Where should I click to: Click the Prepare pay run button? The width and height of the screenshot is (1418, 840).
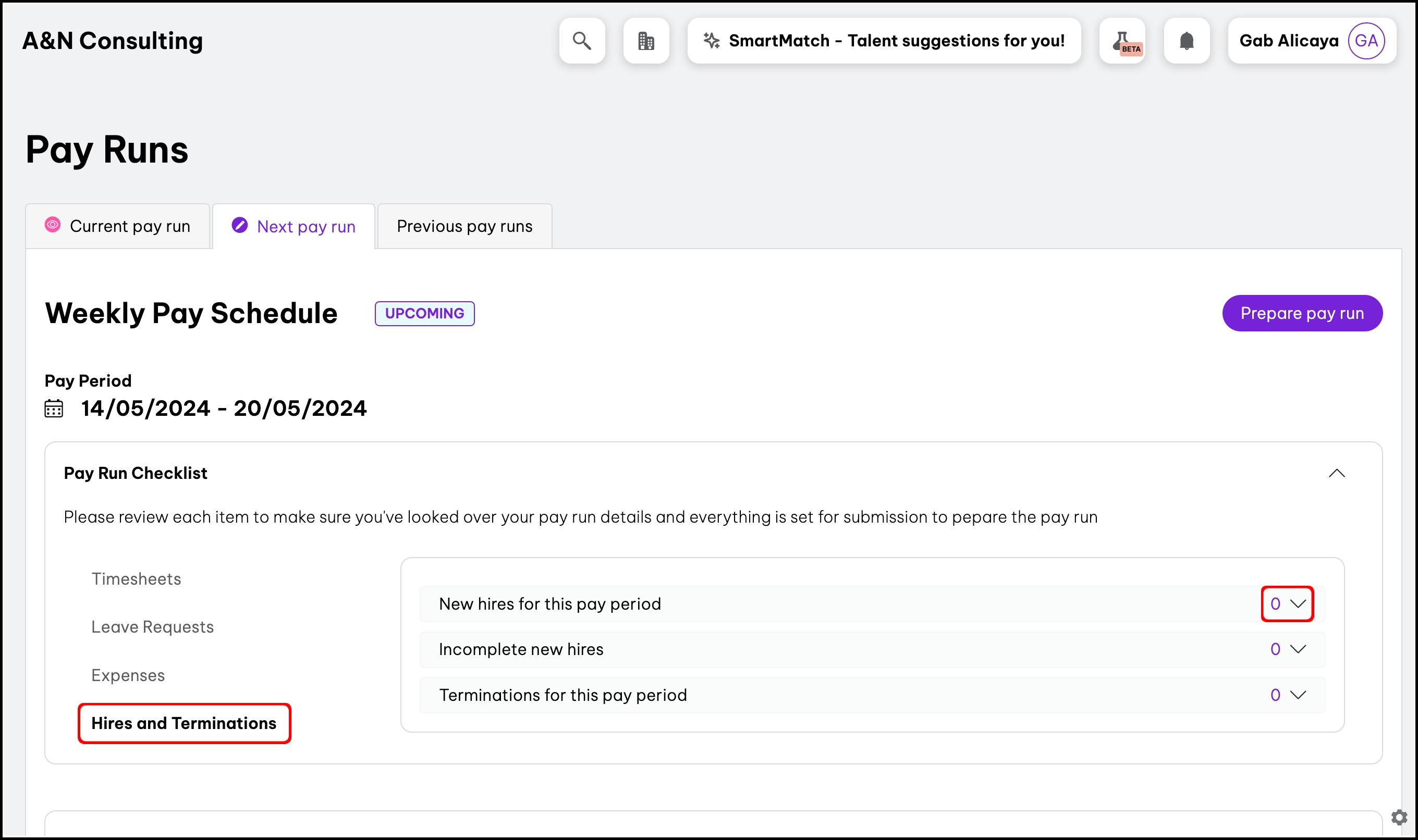(x=1302, y=313)
